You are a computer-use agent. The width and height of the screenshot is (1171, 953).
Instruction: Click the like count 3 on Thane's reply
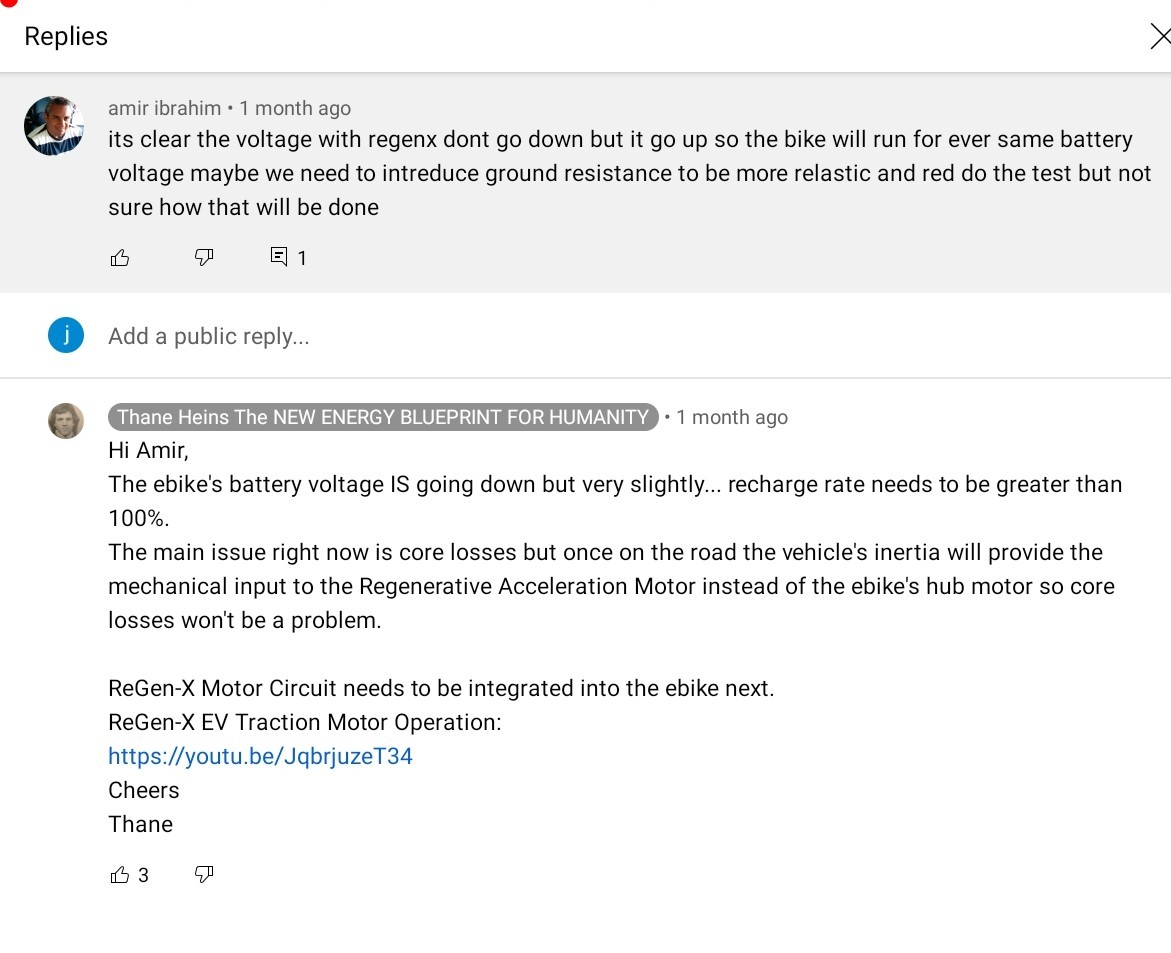pos(143,875)
